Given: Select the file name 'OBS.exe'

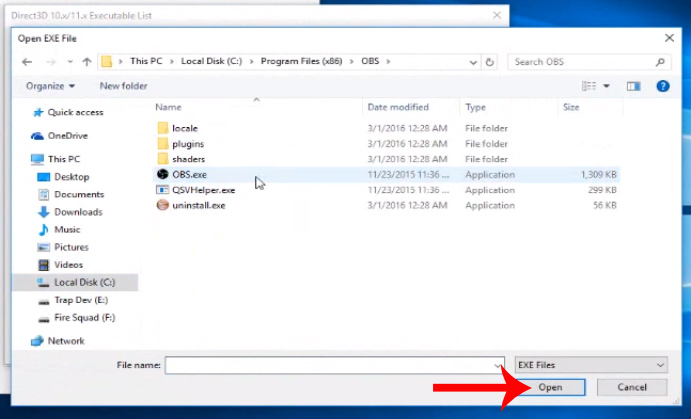Looking at the screenshot, I should (x=189, y=174).
